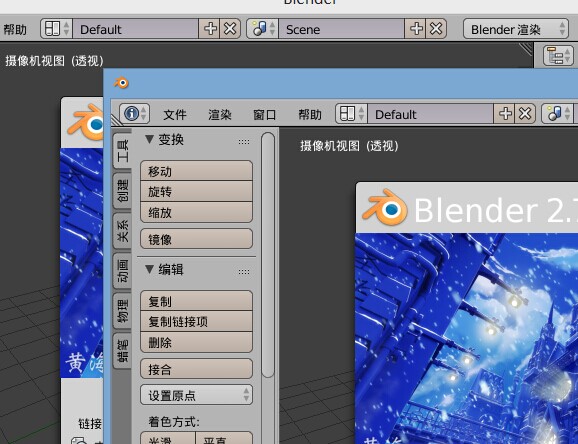Click the 接合 button
578x444 pixels.
[x=196, y=369]
